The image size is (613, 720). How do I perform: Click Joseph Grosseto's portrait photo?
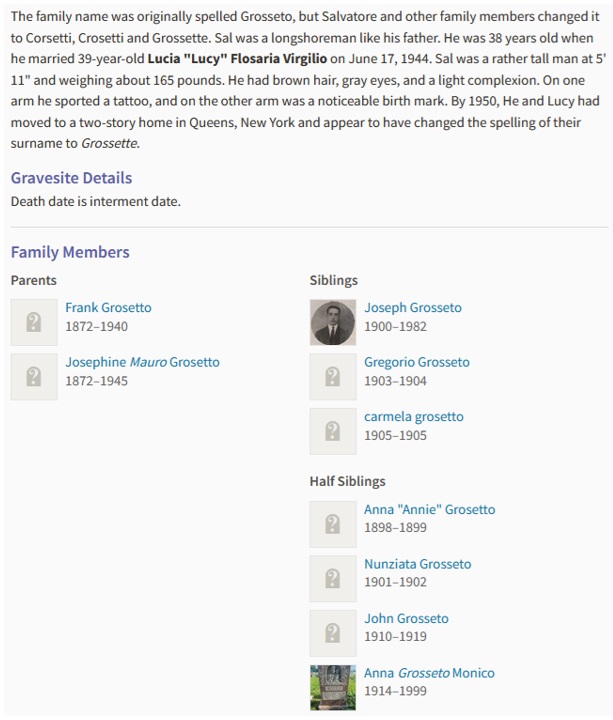pos(333,322)
